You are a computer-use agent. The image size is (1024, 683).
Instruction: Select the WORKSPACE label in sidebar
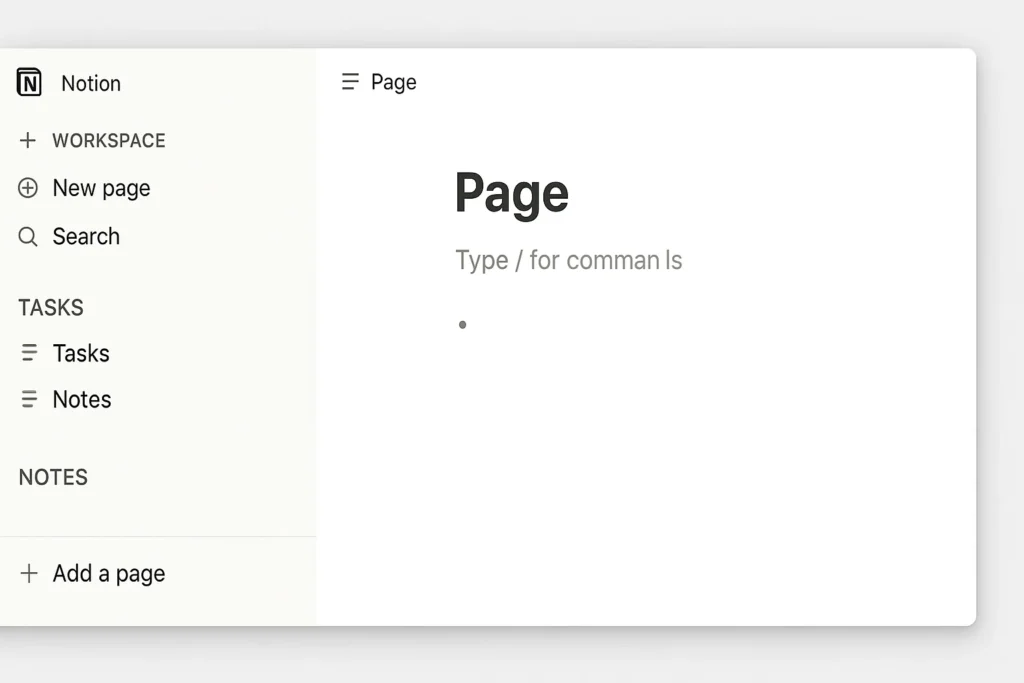109,141
